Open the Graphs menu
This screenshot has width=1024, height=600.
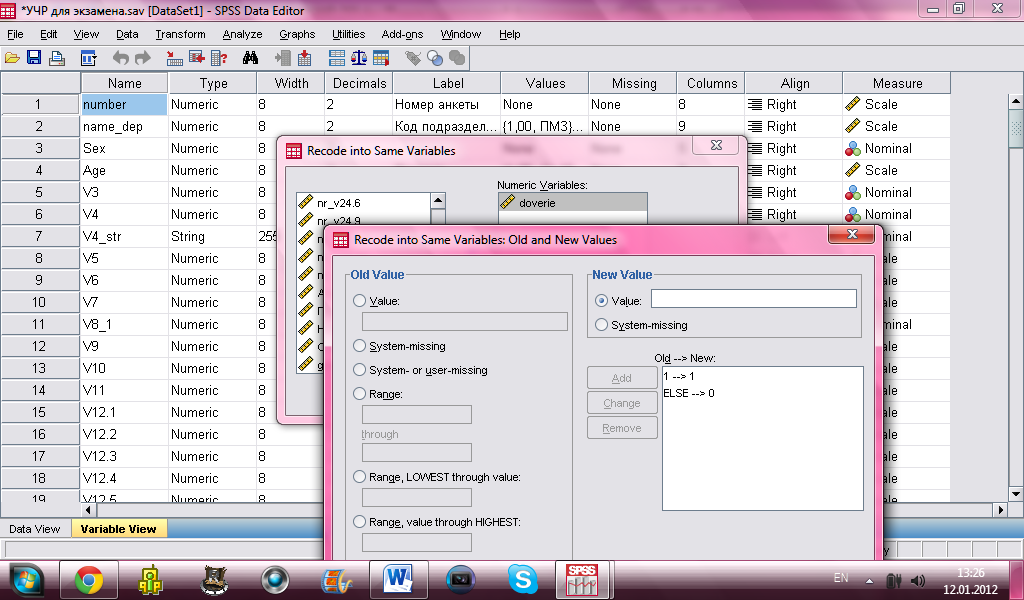point(297,35)
